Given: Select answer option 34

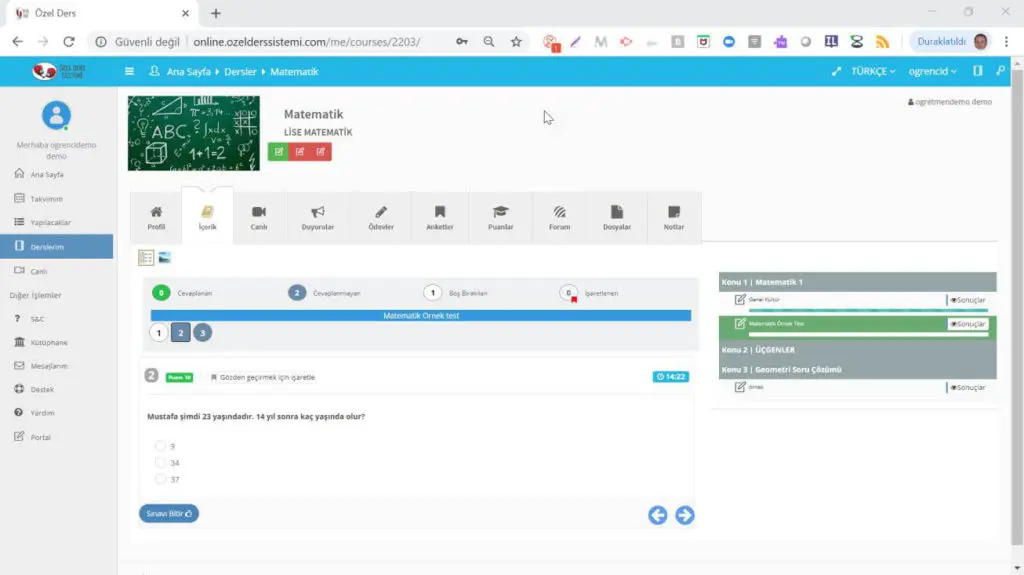Looking at the screenshot, I should (x=160, y=463).
